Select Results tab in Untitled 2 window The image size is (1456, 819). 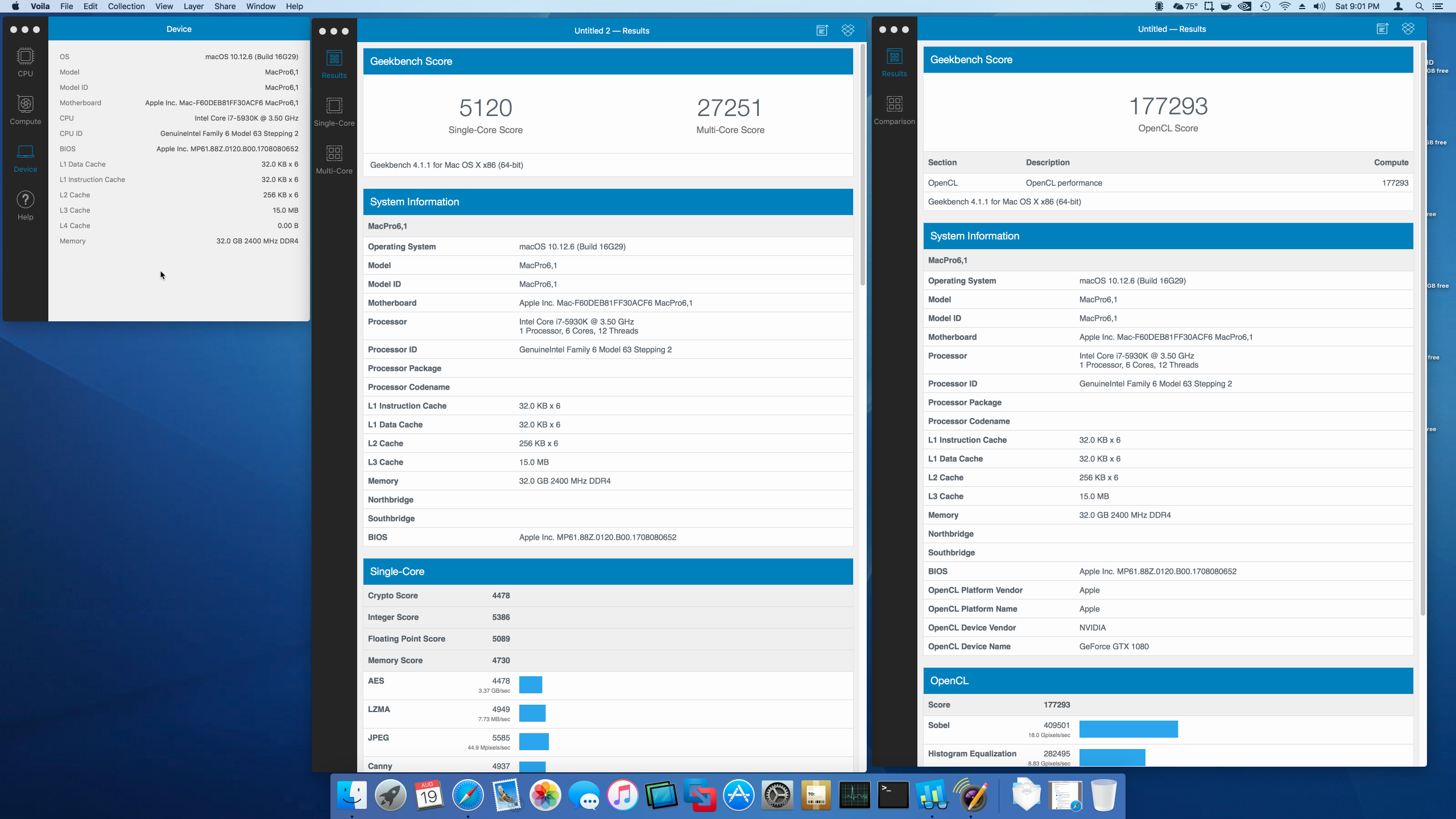click(334, 64)
